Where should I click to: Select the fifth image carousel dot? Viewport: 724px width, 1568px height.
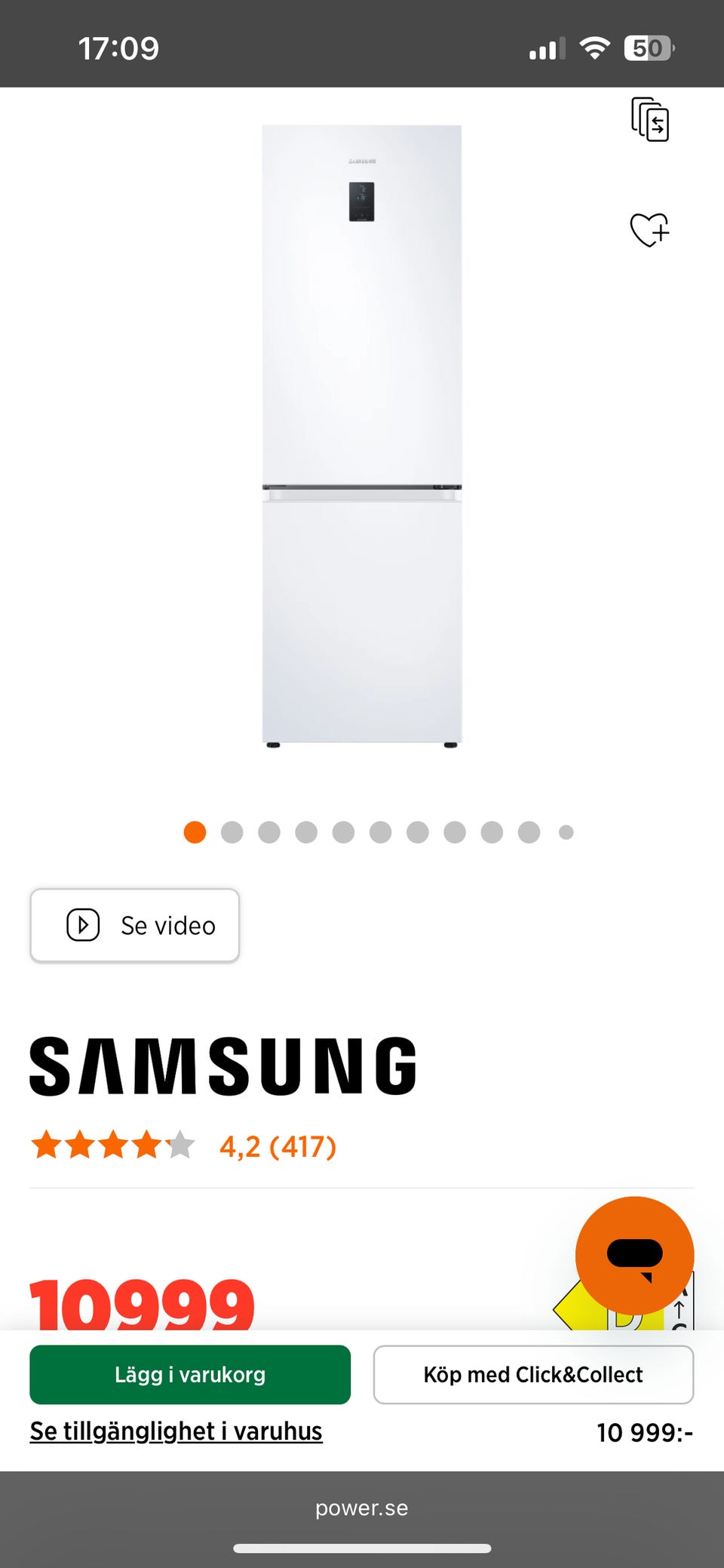[x=343, y=832]
